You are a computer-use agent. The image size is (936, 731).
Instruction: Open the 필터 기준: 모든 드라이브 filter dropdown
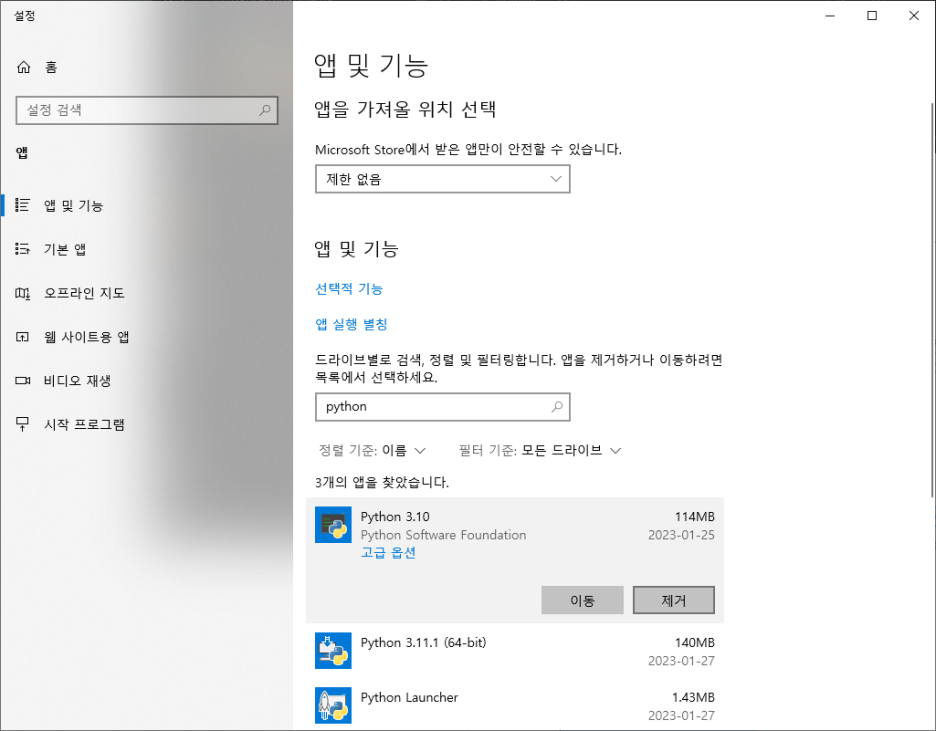pos(540,450)
